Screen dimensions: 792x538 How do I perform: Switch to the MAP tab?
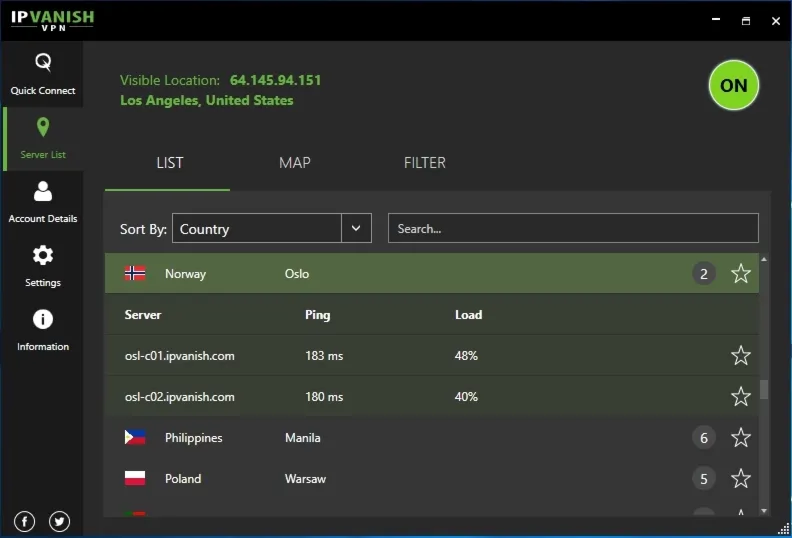[x=294, y=163]
